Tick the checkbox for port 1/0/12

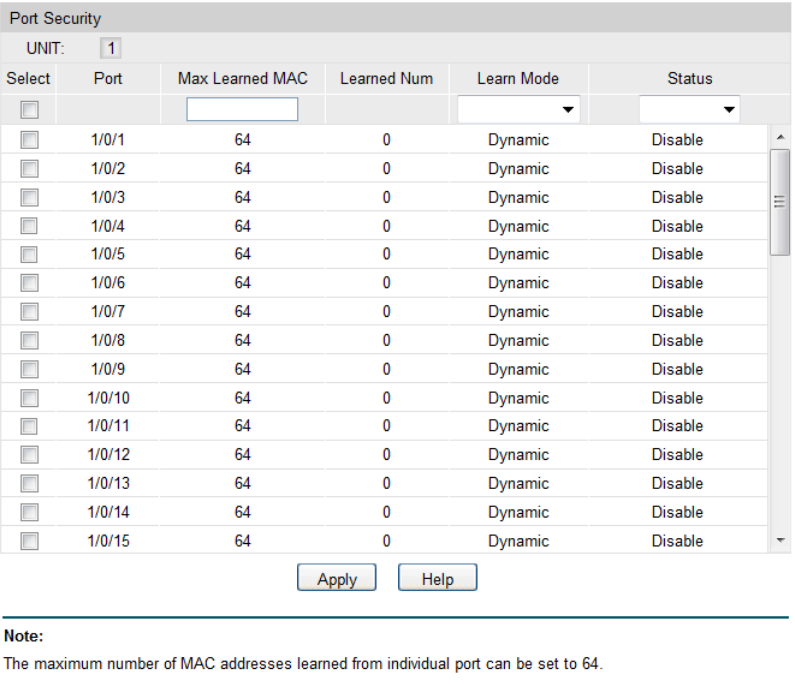point(29,455)
